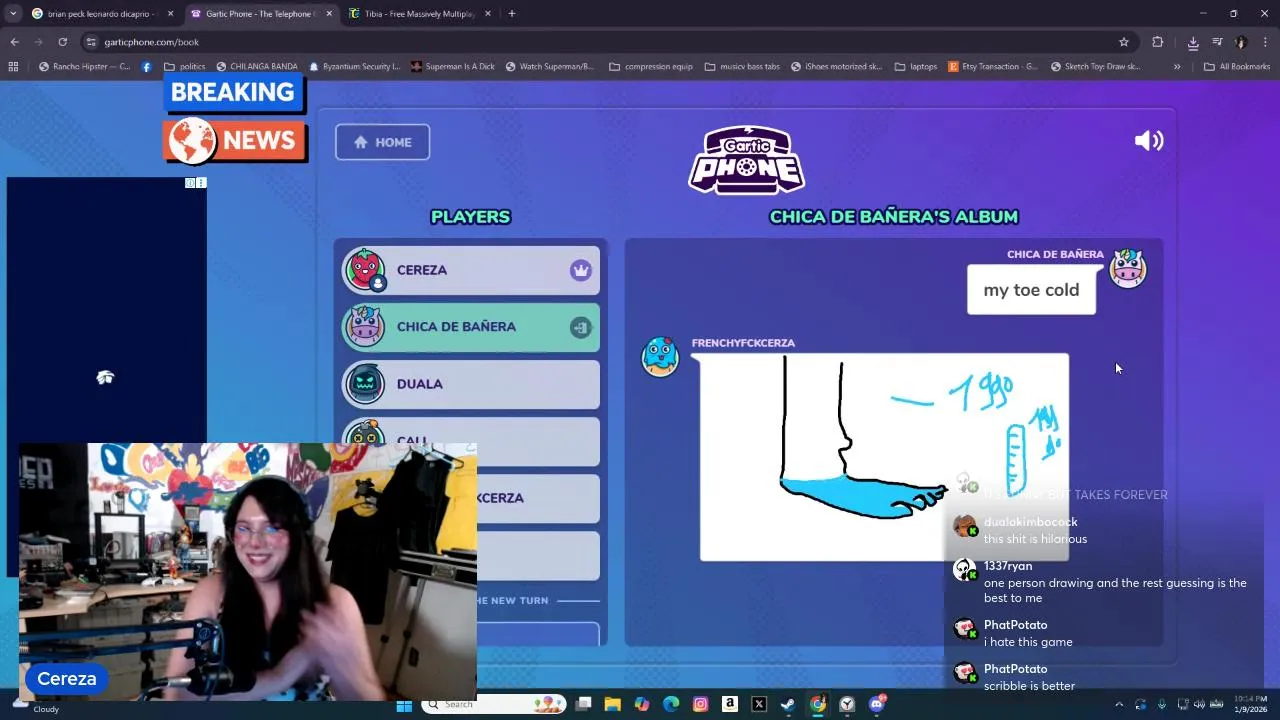Image resolution: width=1280 pixels, height=720 pixels.
Task: Select DUALA in the players list
Action: [x=471, y=384]
